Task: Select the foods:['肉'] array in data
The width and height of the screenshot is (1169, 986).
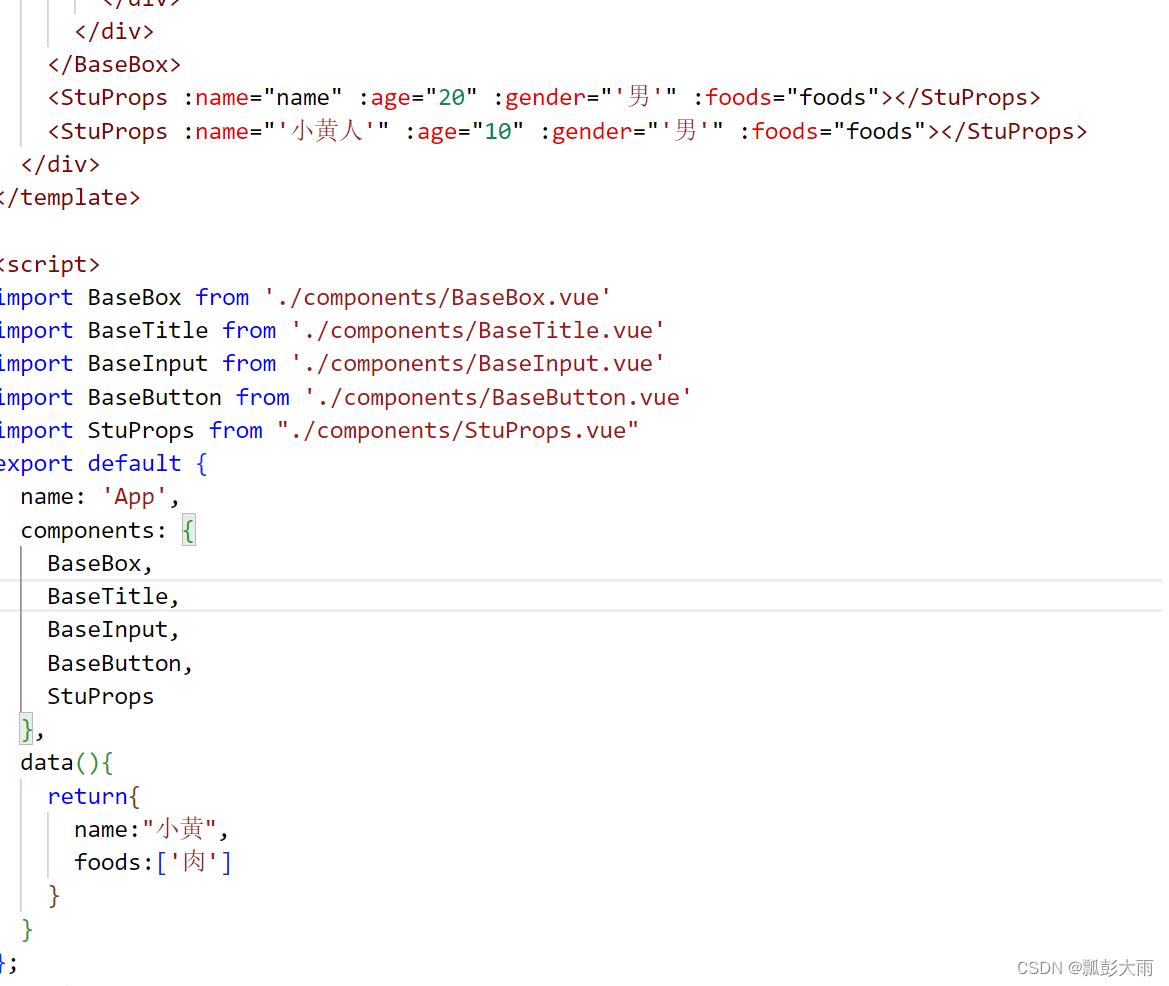Action: click(150, 861)
